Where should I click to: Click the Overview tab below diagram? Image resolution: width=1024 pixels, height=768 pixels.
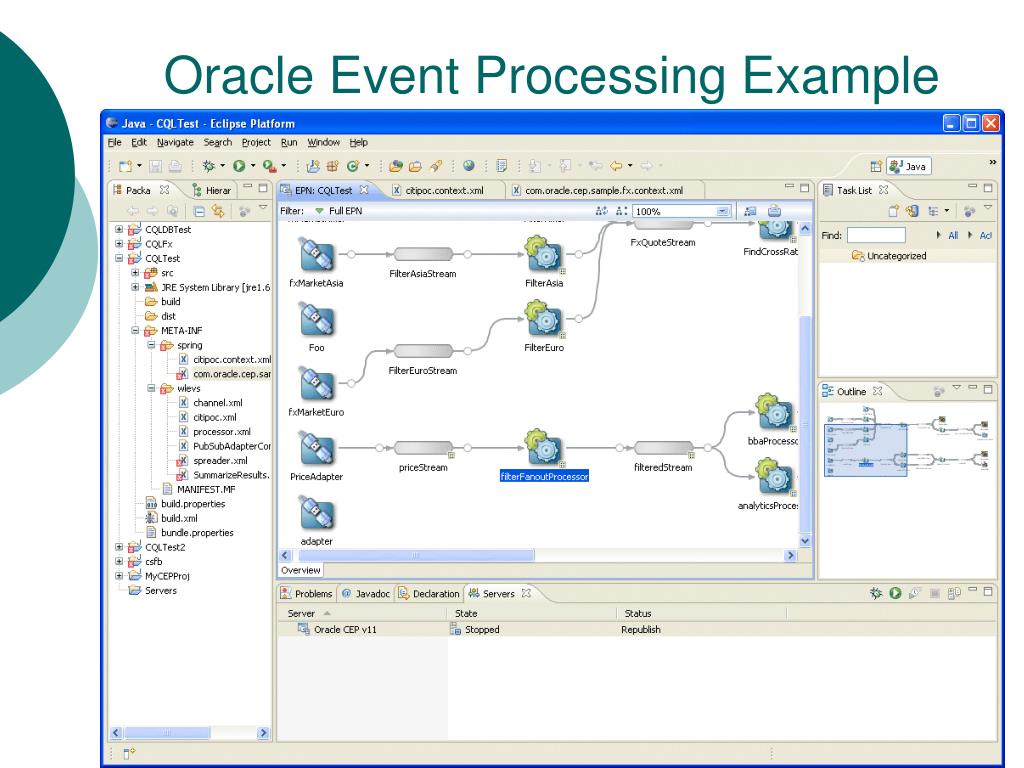pyautogui.click(x=301, y=570)
